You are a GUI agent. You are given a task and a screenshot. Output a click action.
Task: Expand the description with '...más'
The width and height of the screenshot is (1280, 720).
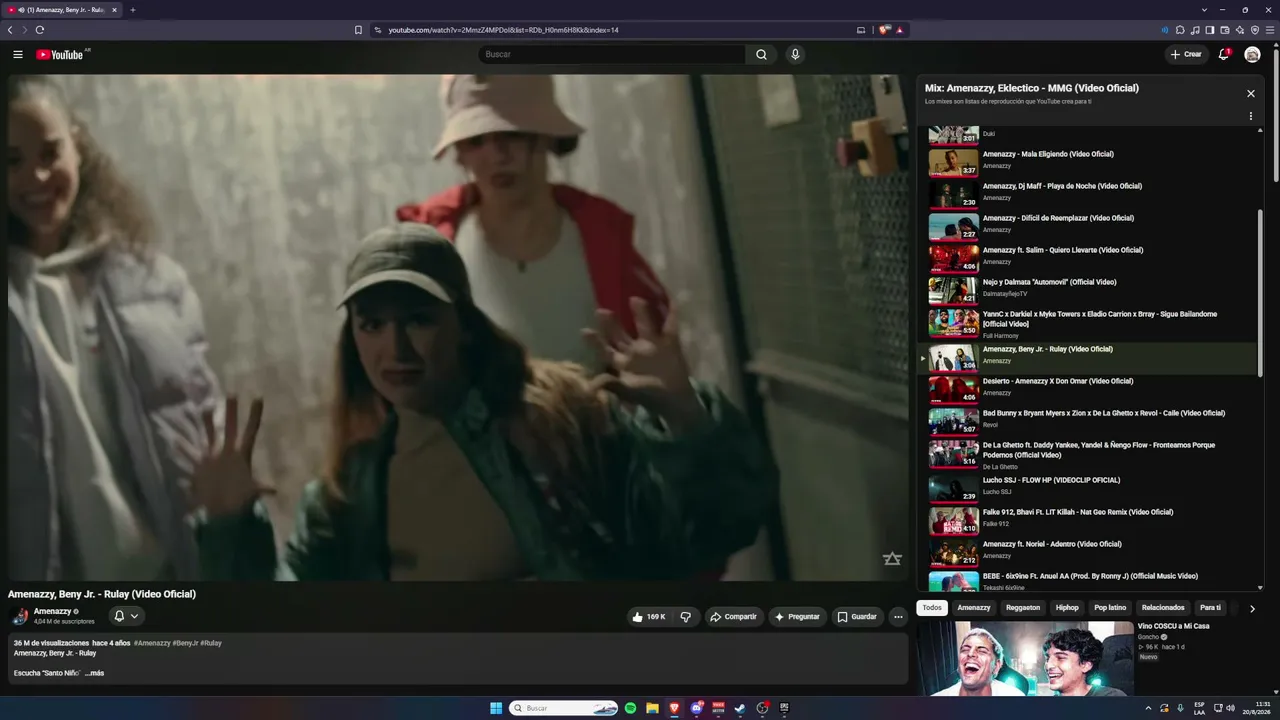coord(95,673)
